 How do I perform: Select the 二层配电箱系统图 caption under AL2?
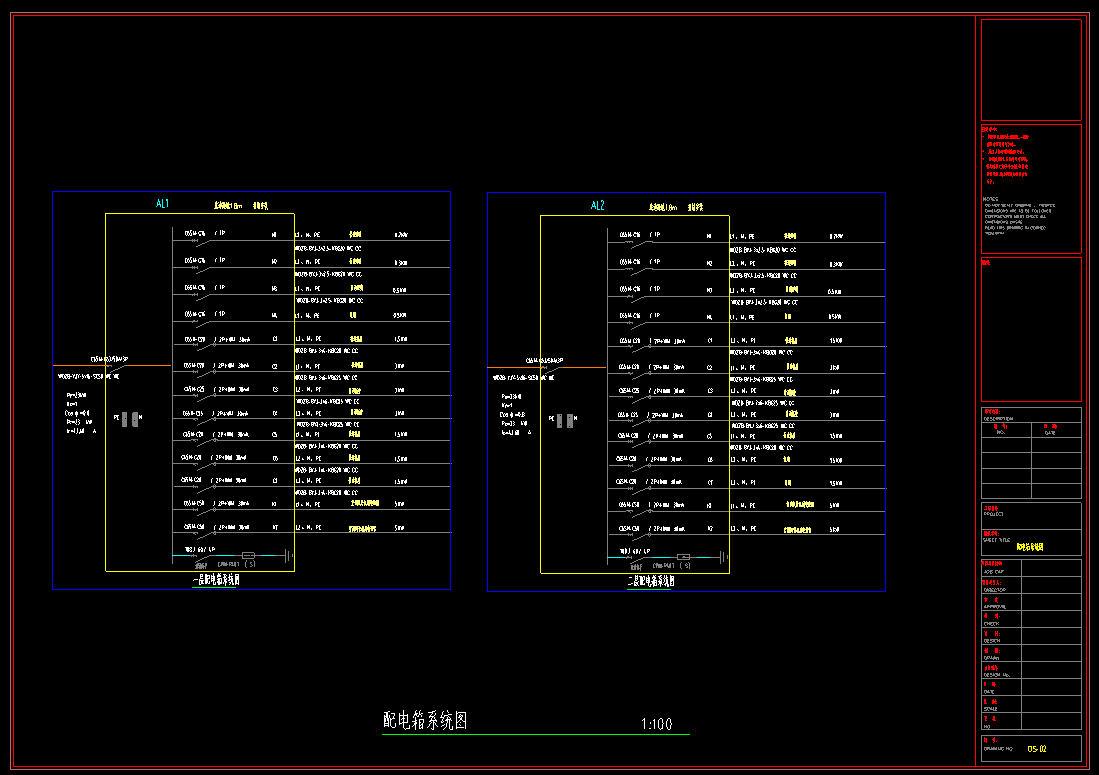click(650, 581)
